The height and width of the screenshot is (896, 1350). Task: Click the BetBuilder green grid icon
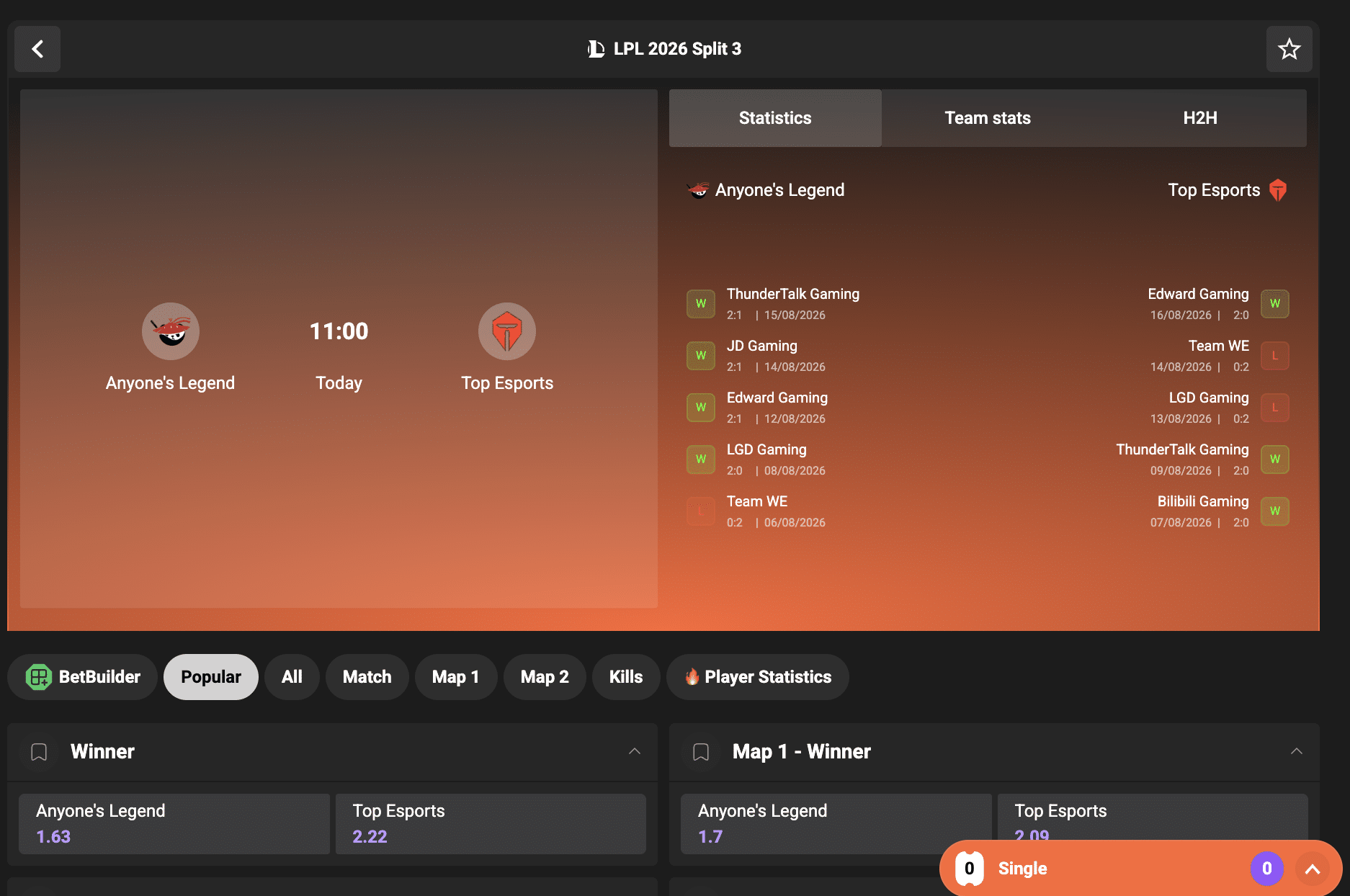point(39,677)
